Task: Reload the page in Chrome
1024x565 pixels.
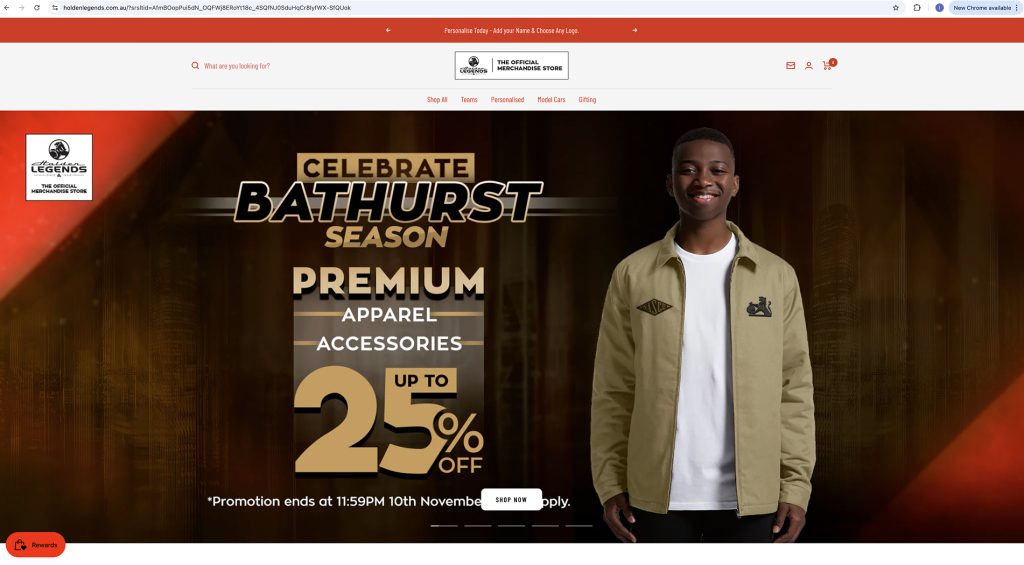Action: 37,8
